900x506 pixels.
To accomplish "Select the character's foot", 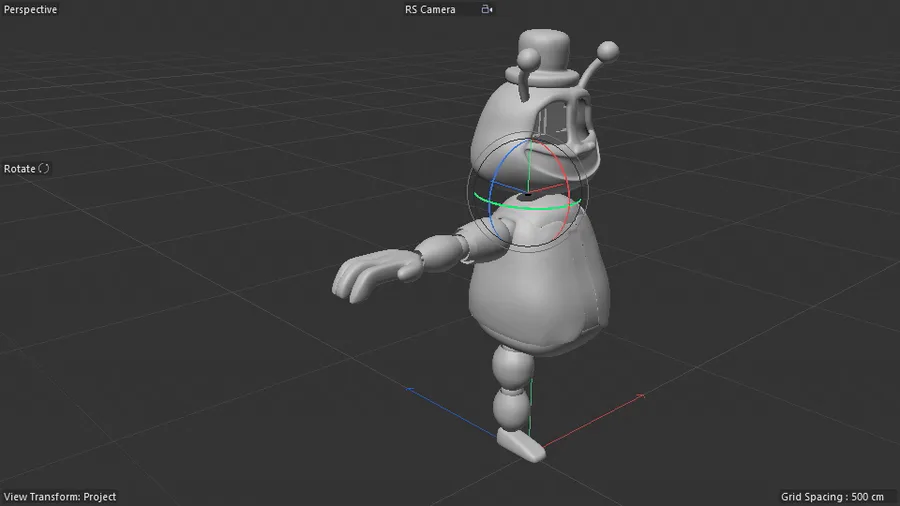I will click(x=521, y=445).
